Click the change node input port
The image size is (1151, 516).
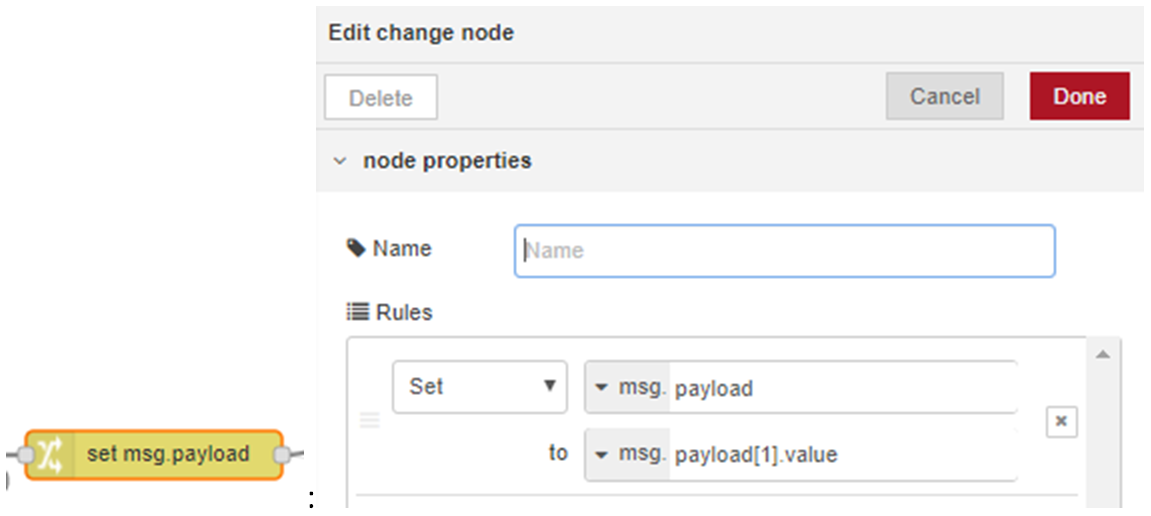tap(26, 456)
